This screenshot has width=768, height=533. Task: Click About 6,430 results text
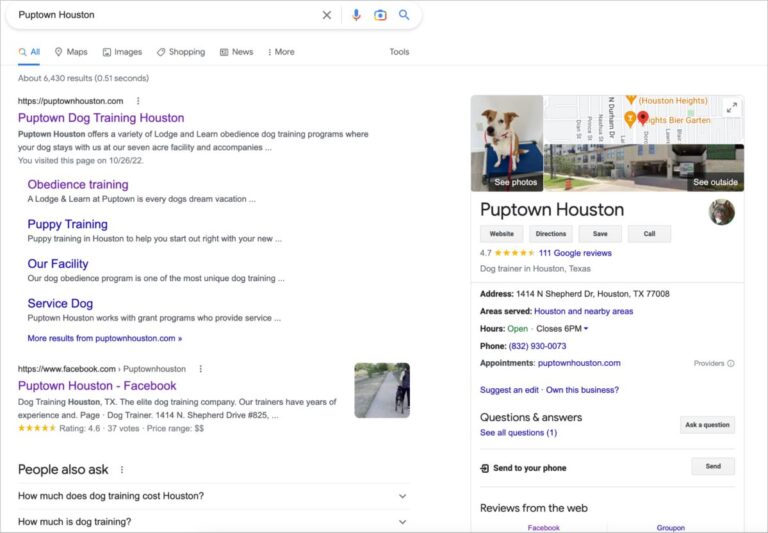pos(83,78)
